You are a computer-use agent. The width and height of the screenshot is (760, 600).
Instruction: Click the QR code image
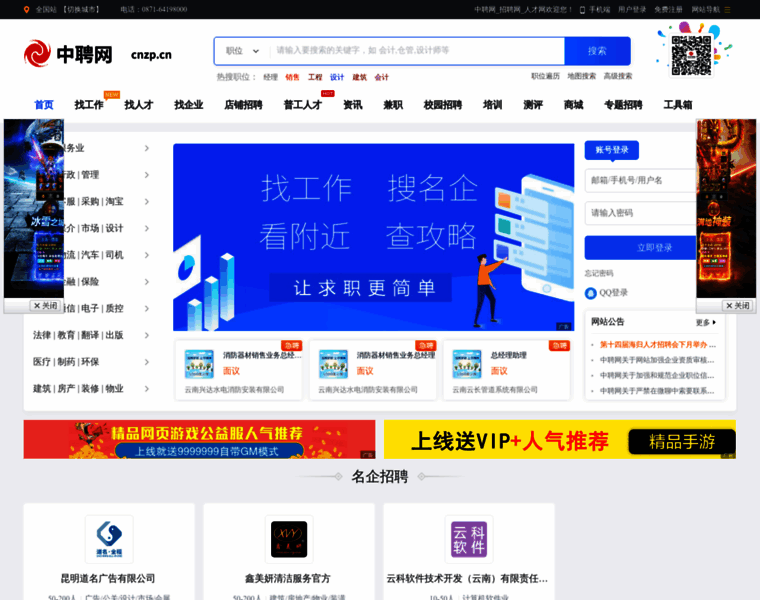[x=691, y=55]
